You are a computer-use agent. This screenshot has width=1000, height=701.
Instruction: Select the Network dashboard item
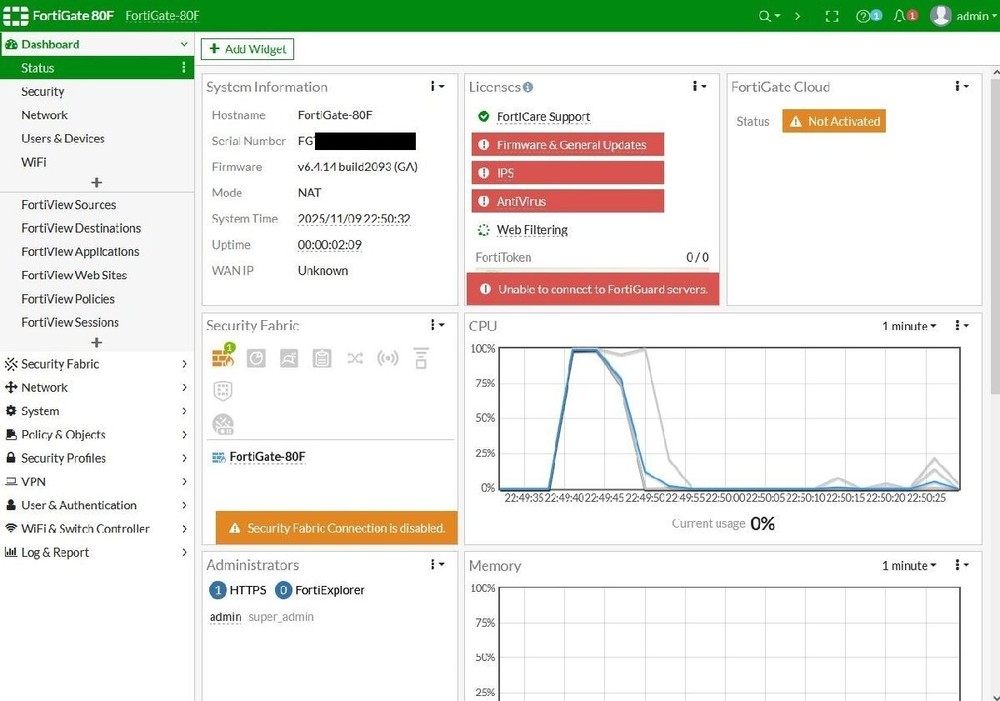[x=45, y=115]
